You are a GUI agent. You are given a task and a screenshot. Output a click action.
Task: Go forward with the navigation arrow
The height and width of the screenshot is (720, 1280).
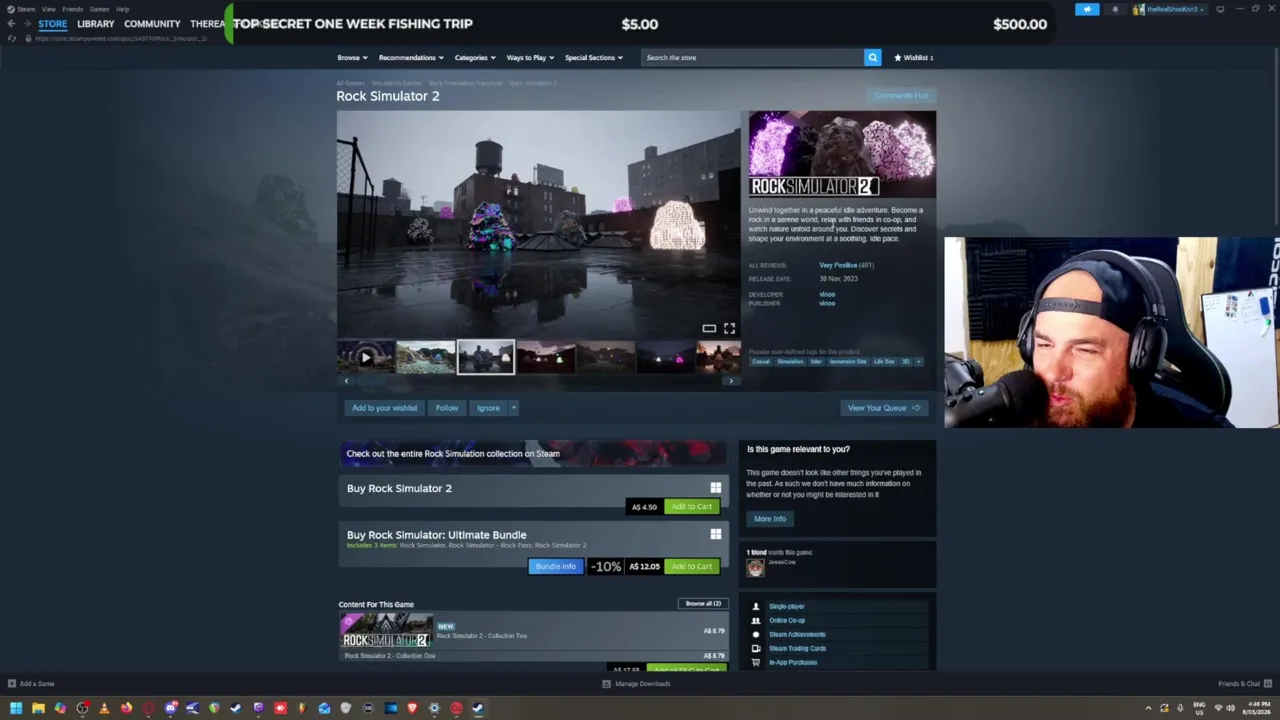pyautogui.click(x=26, y=24)
